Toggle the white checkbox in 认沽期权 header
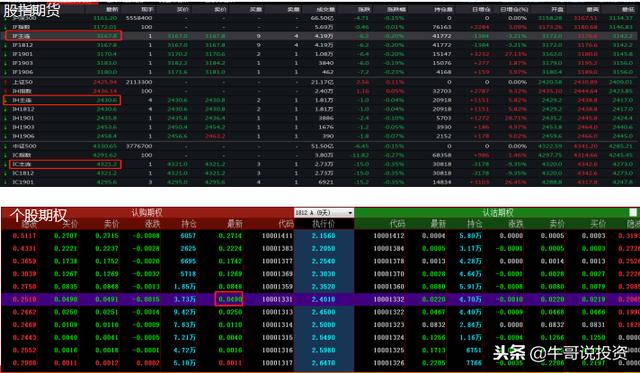Viewport: 640px width, 373px height. pos(633,212)
